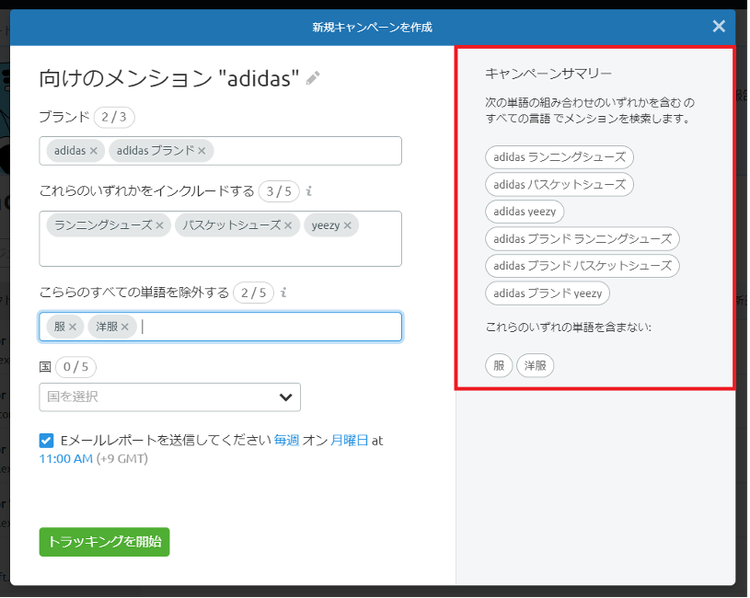Image resolution: width=750 pixels, height=598 pixels.
Task: Click summary tag 'adidas ブランド ランニングシューズ'
Action: pos(582,239)
